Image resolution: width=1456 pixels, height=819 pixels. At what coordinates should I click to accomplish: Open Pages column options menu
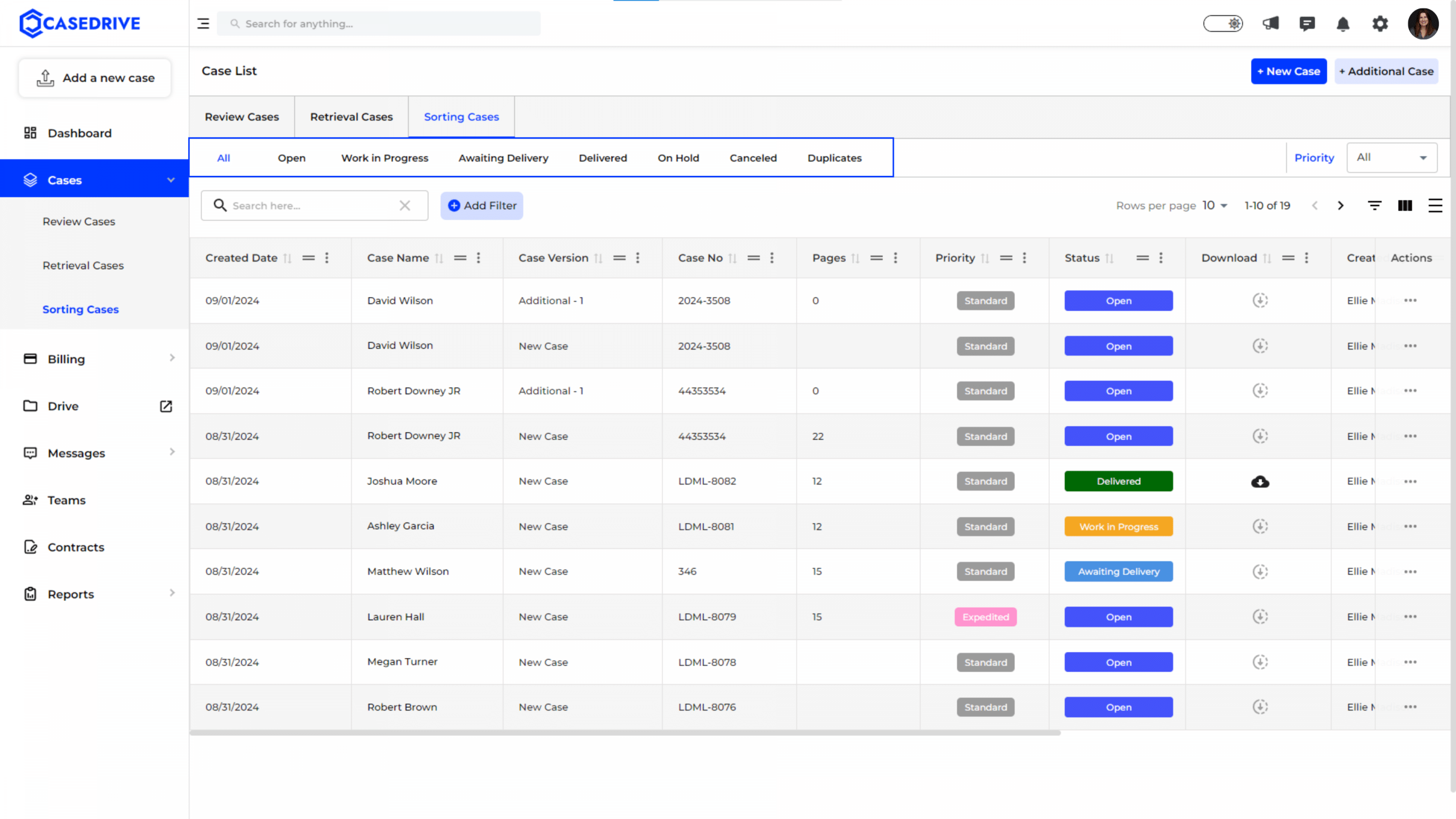point(895,258)
